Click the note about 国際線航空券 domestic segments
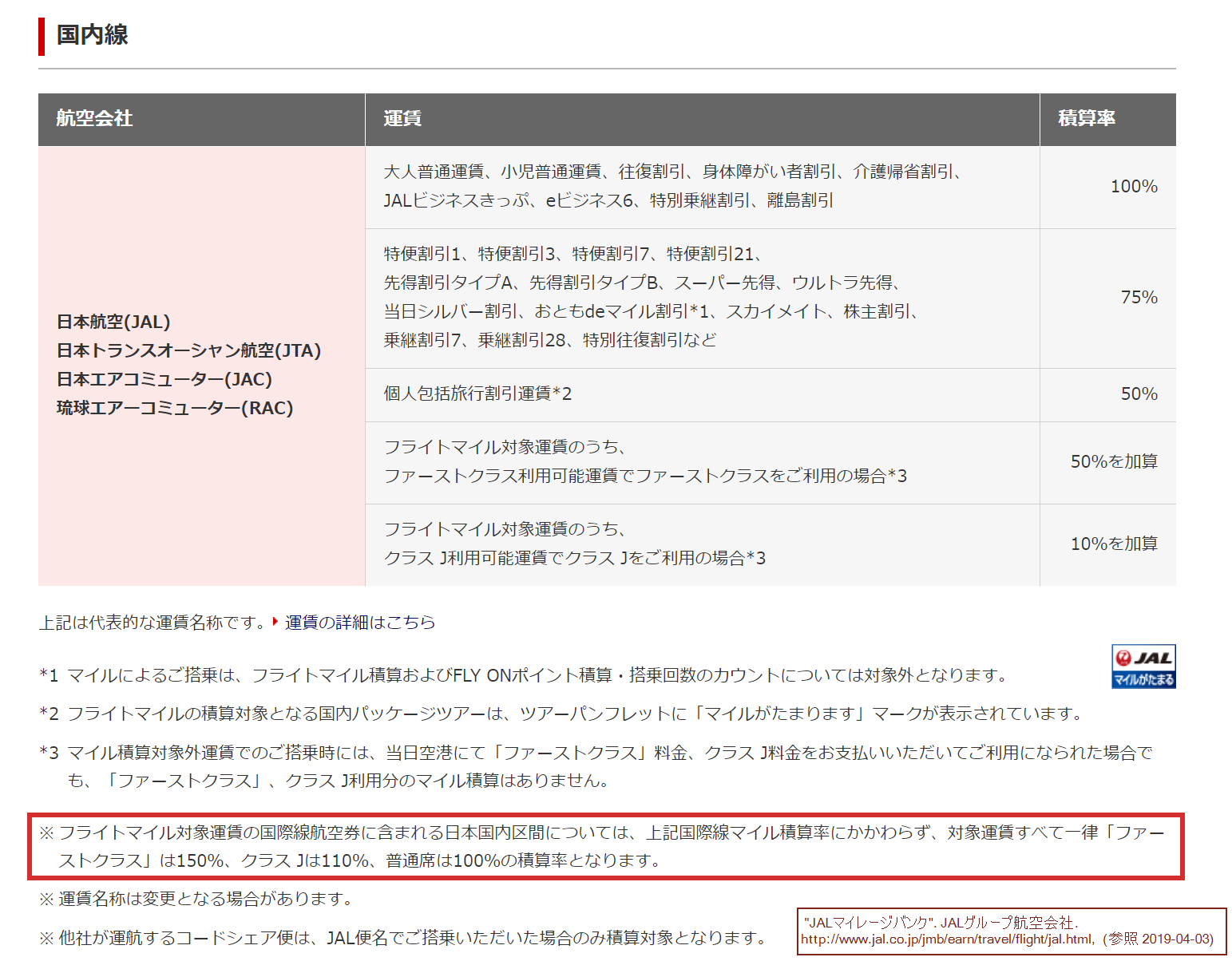Viewport: 1232px width, 965px height. pos(603,846)
